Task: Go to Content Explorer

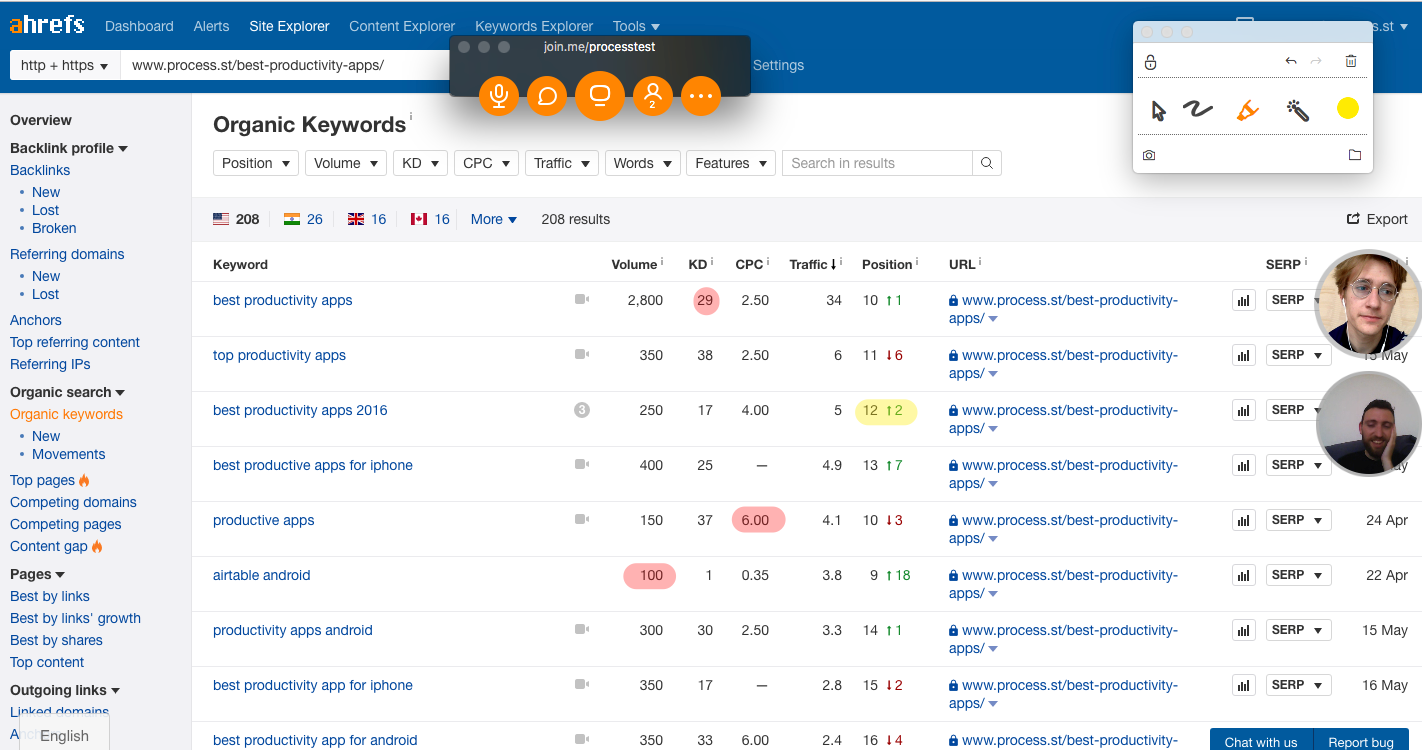Action: point(402,26)
